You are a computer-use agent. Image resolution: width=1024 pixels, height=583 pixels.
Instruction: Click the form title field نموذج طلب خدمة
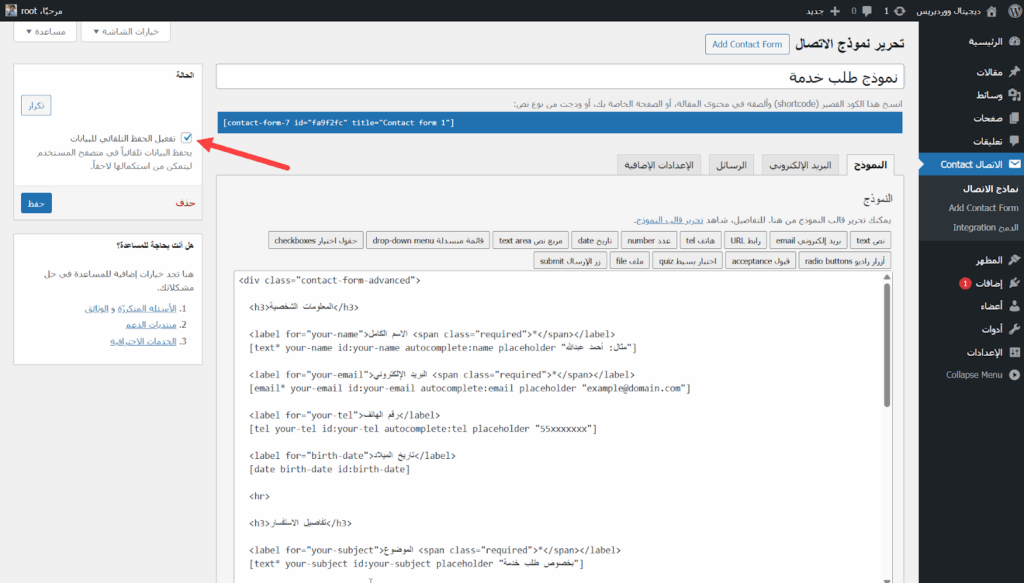point(560,77)
